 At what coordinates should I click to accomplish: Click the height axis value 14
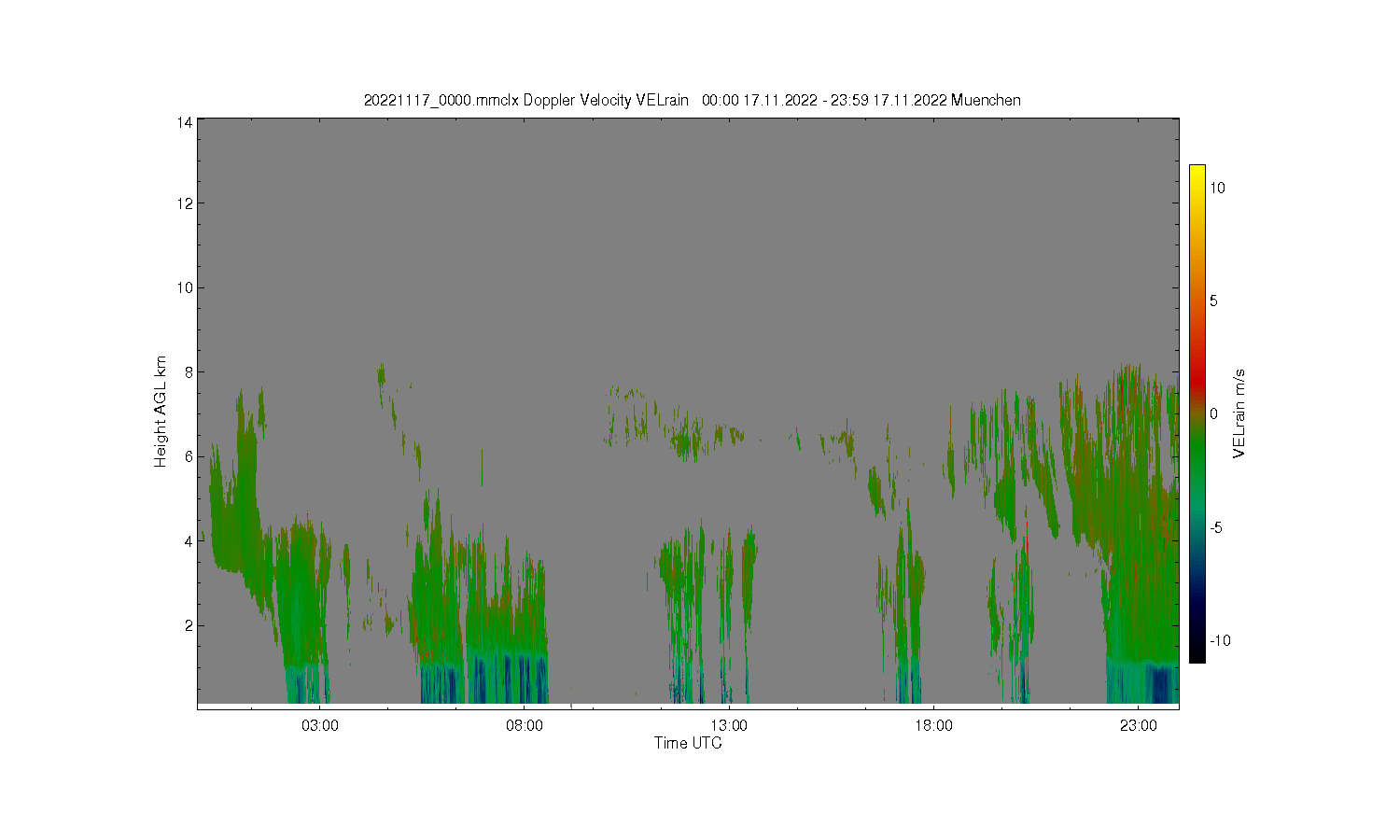coord(185,122)
